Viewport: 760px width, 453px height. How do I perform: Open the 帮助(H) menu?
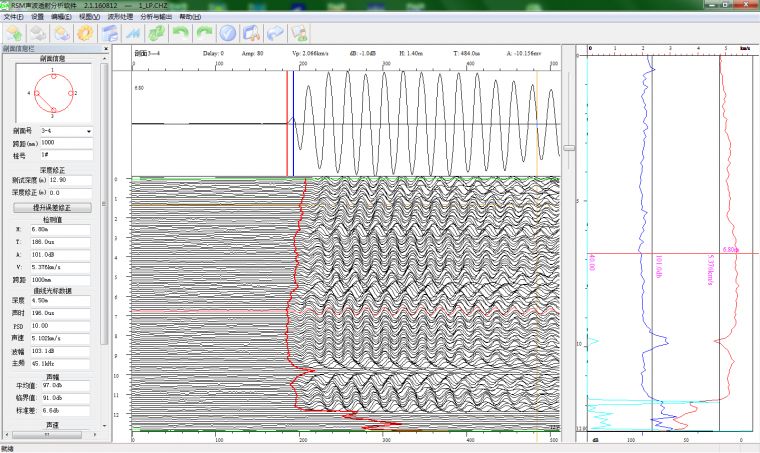(189, 17)
